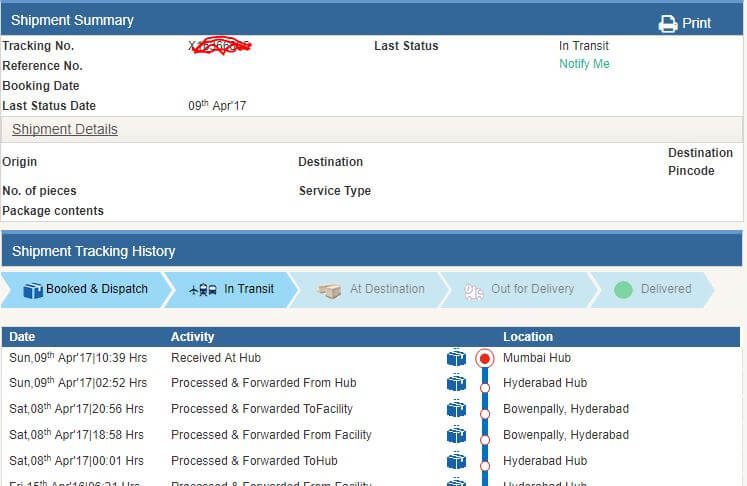
Task: Click the Last Status Date value 09th Apr'17
Action: coord(217,105)
